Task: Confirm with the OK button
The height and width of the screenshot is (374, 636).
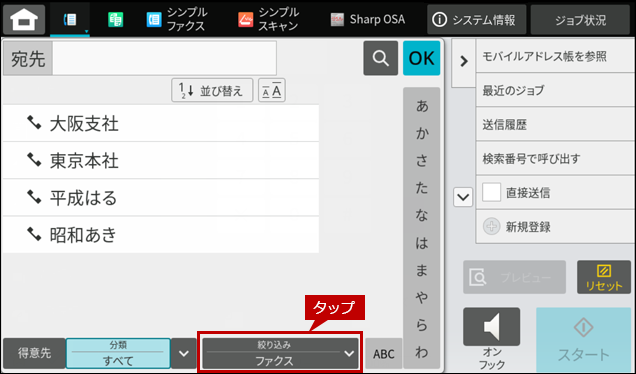Action: [x=421, y=58]
